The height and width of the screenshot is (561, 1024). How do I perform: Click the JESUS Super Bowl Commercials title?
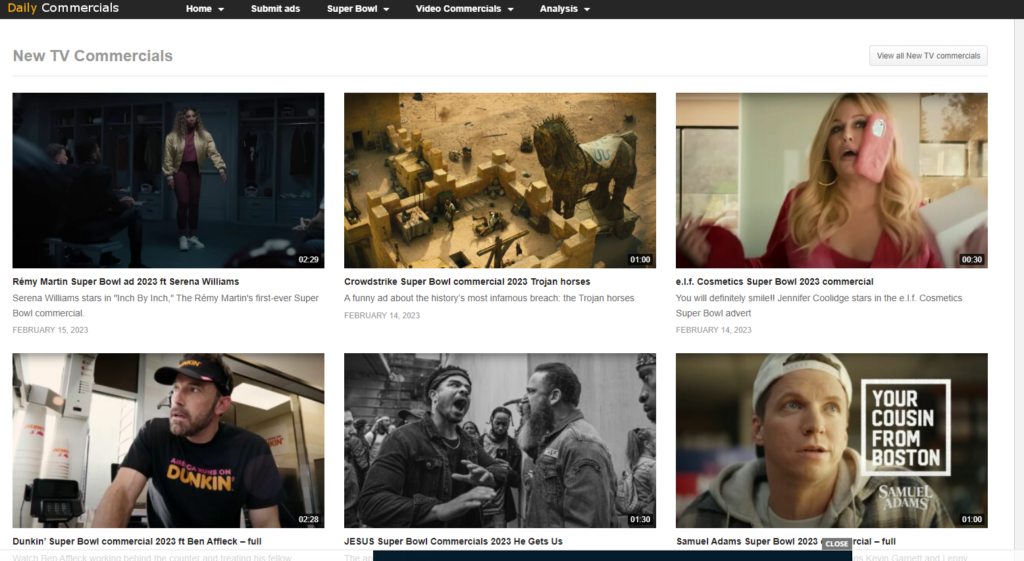click(453, 541)
